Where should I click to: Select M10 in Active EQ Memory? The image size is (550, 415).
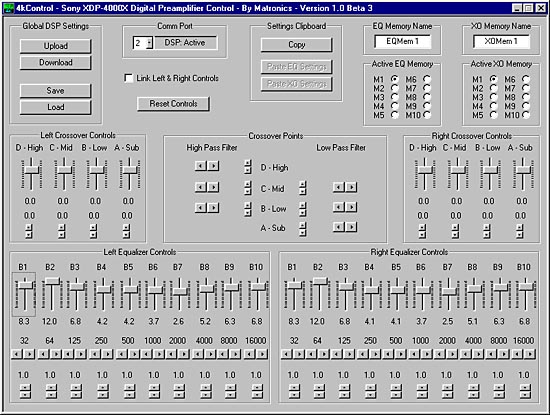(427, 115)
